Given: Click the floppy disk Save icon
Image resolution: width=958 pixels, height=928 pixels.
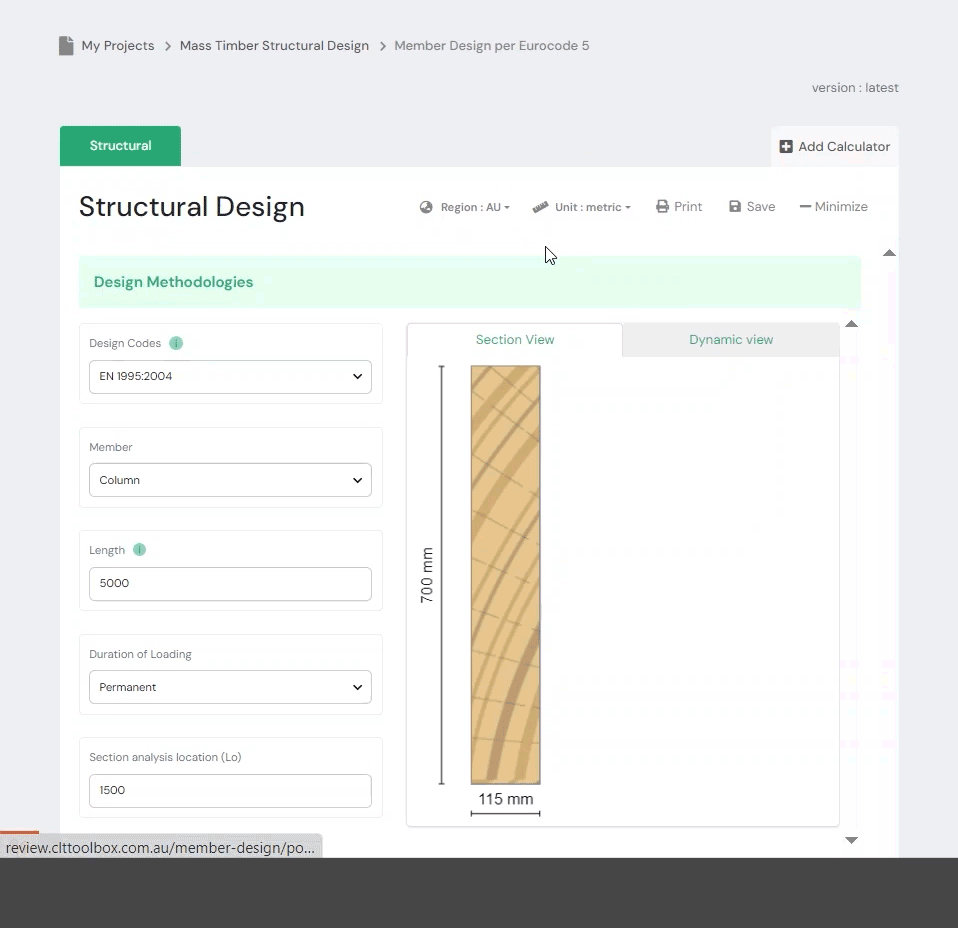Looking at the screenshot, I should 735,206.
